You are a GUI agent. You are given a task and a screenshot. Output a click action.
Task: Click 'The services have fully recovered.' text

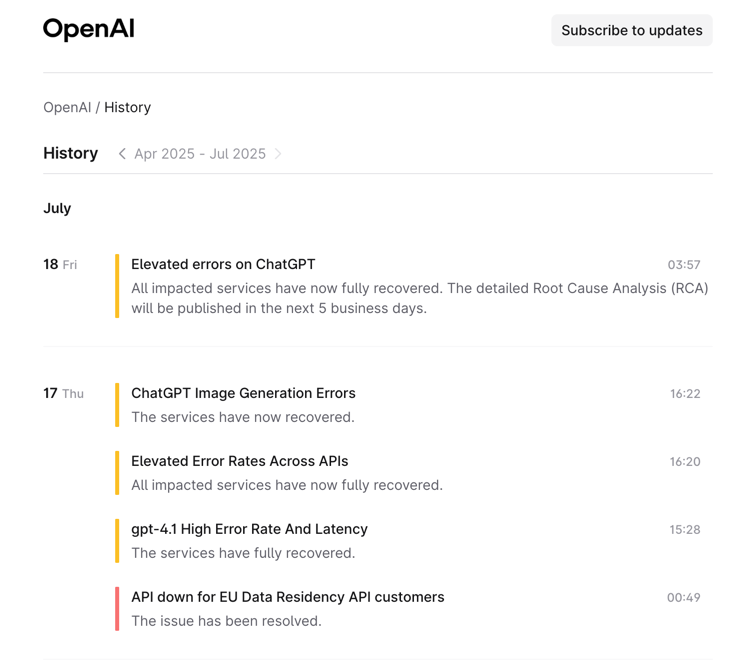point(243,553)
